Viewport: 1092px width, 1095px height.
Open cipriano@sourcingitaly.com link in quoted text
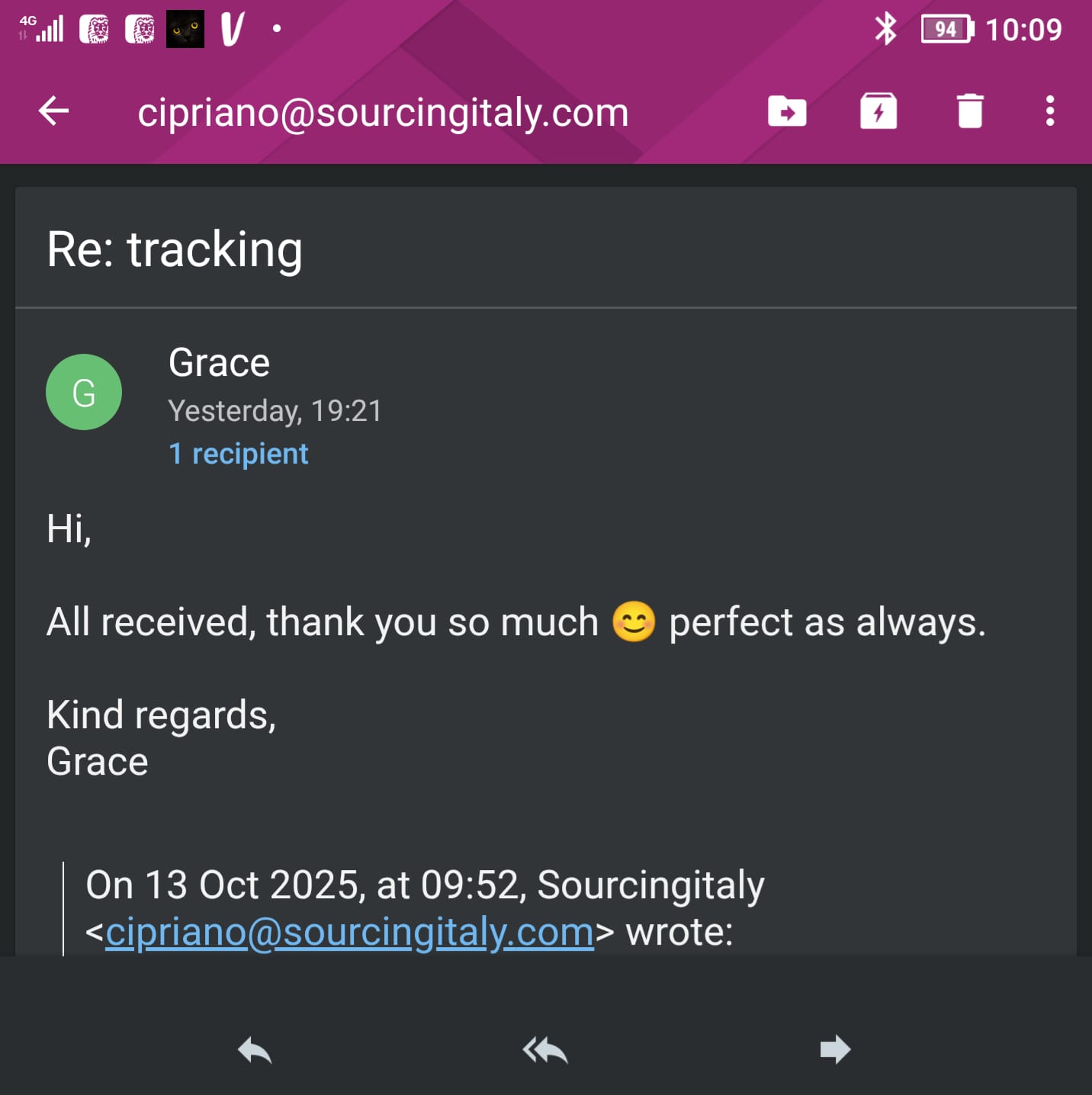[x=349, y=932]
